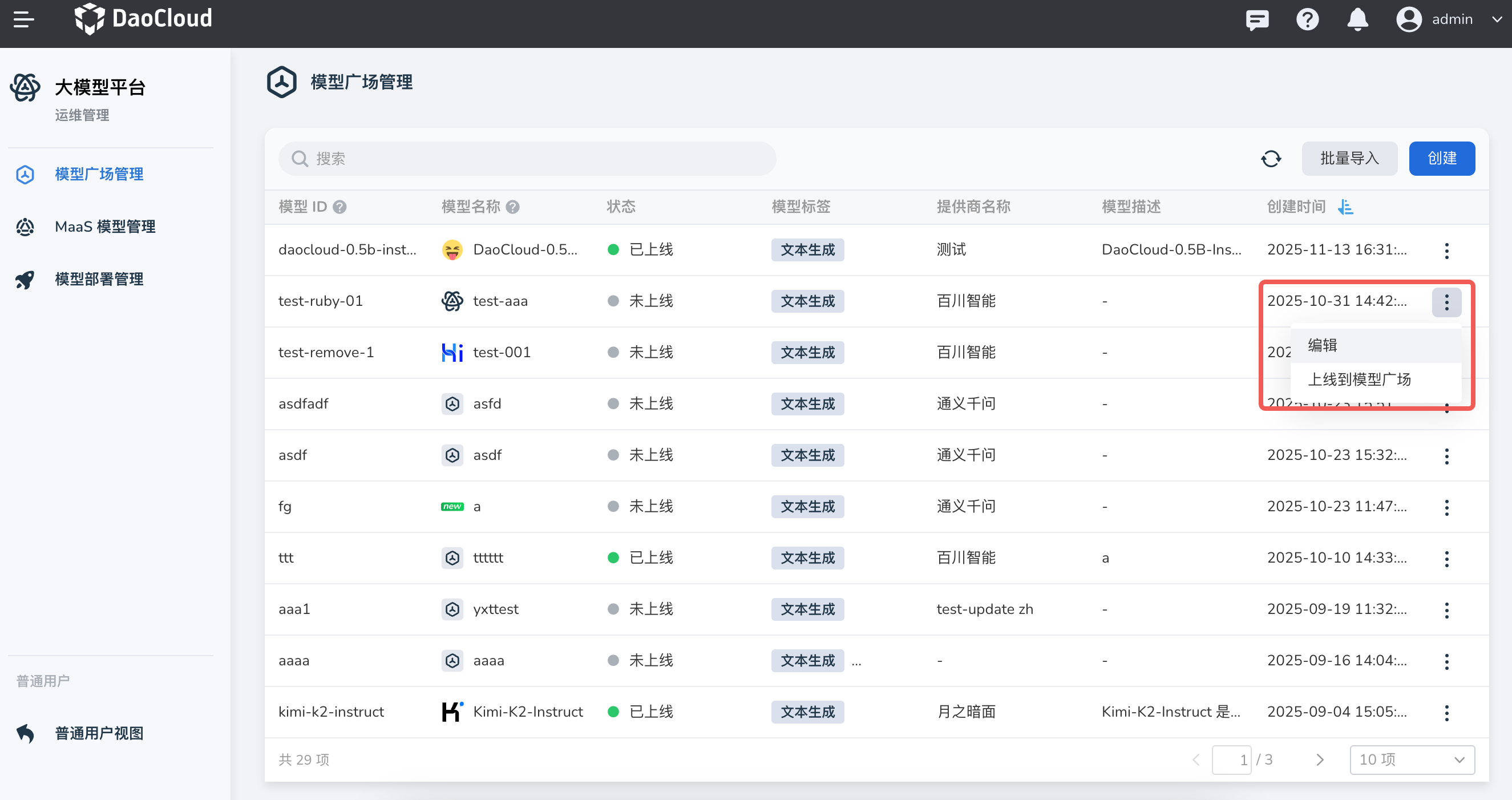Click the messages chat icon
This screenshot has width=1512, height=800.
(1257, 19)
